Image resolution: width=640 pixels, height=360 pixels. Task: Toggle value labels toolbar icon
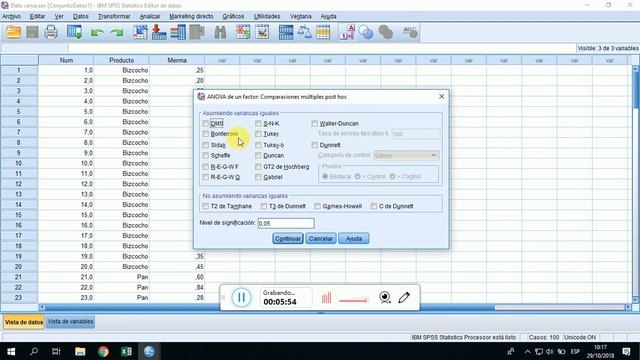point(347,32)
